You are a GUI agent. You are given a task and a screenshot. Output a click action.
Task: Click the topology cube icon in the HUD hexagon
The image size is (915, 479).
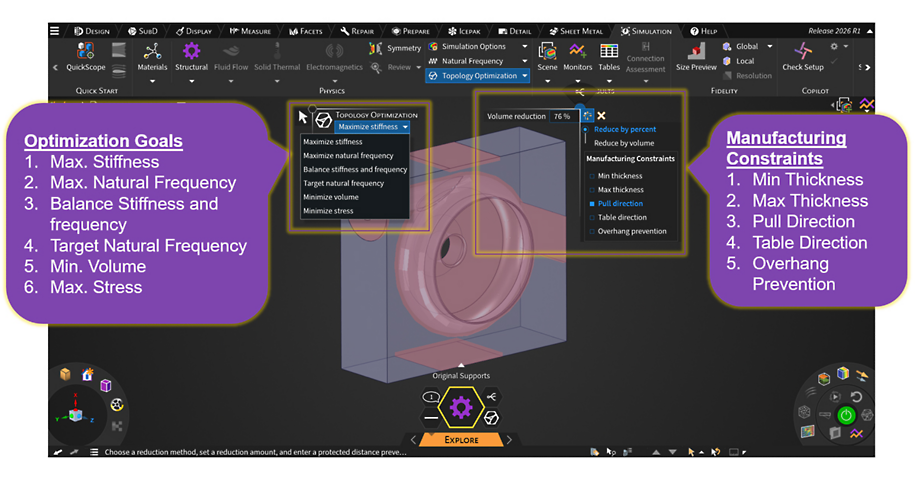coord(491,418)
